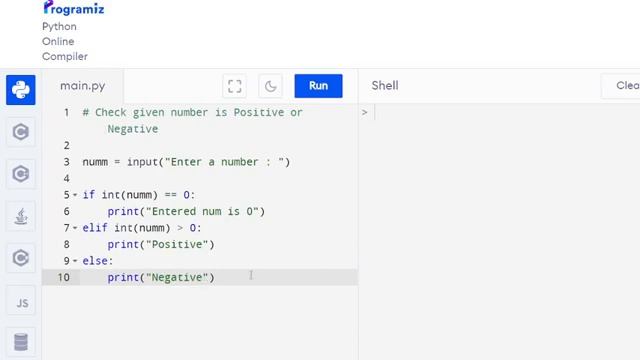Image resolution: width=640 pixels, height=360 pixels.
Task: Open the SQL database icon
Action: click(21, 342)
